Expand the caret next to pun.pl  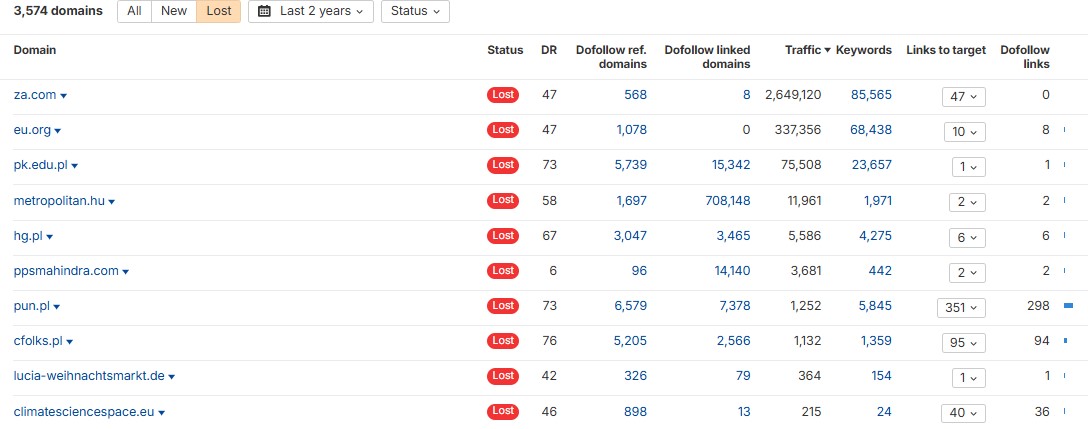tap(57, 308)
